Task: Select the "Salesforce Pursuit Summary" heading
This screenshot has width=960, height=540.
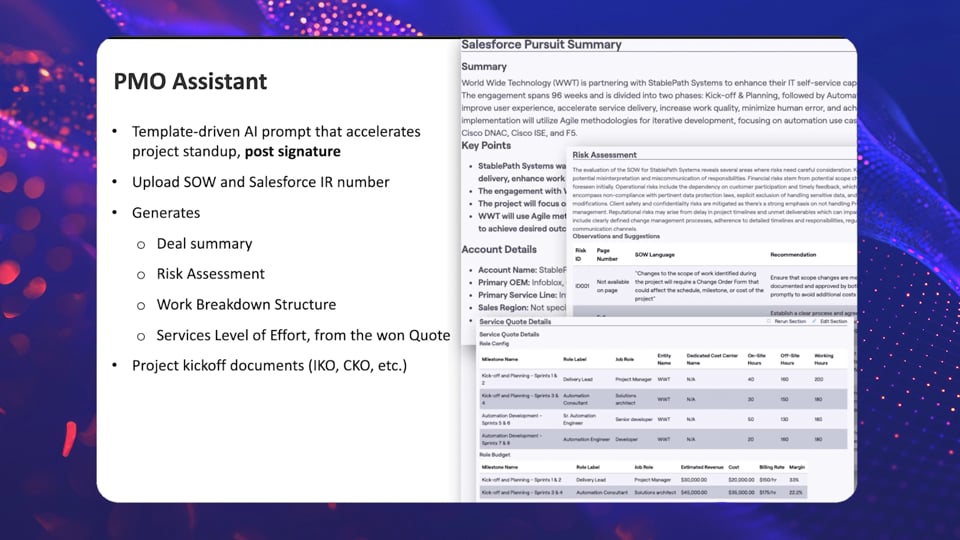Action: [541, 45]
